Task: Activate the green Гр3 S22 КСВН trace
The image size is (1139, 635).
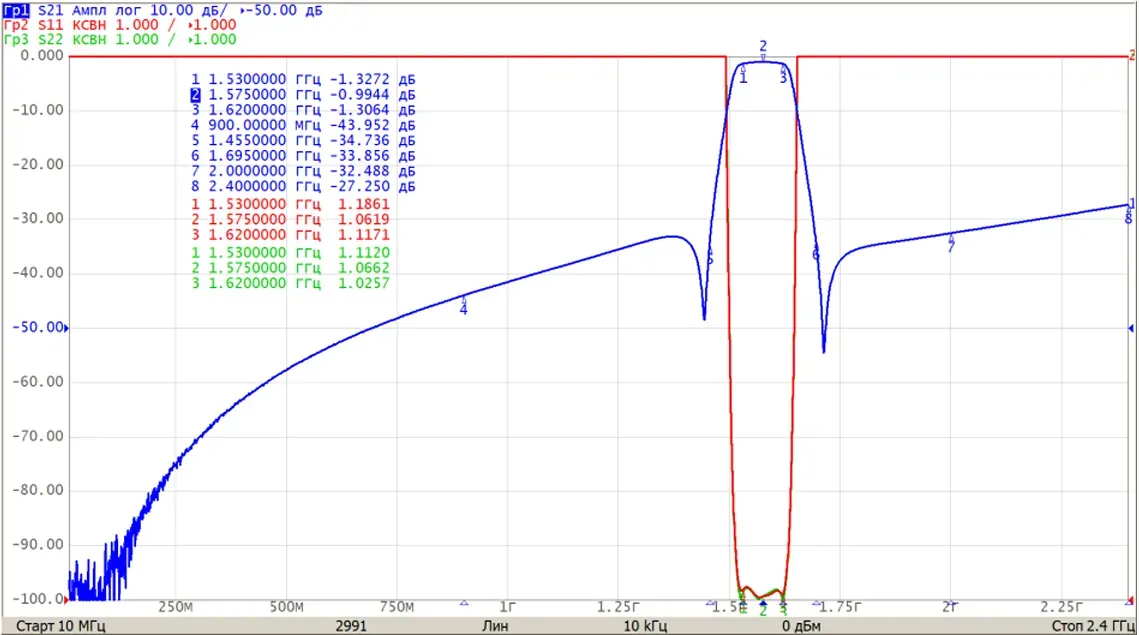Action: click(x=120, y=39)
